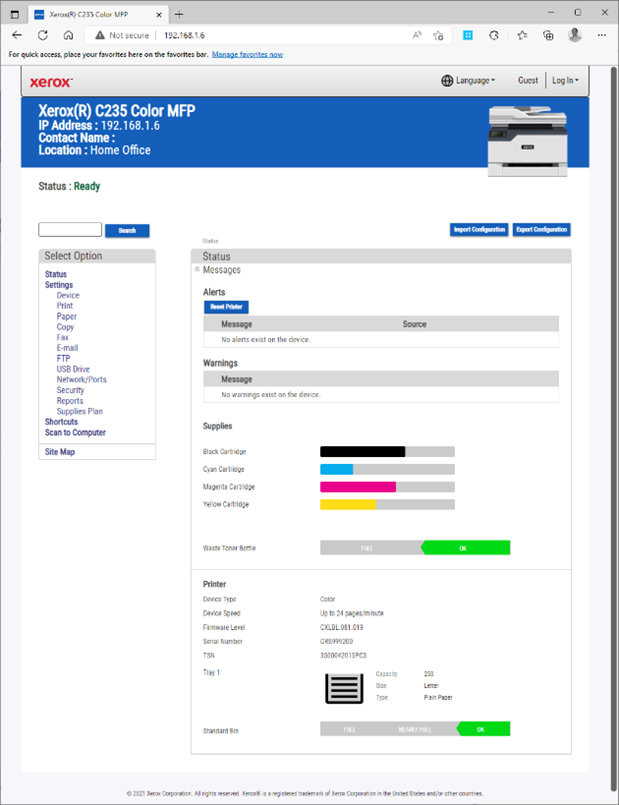Click the Not secure warning icon

pyautogui.click(x=100, y=35)
